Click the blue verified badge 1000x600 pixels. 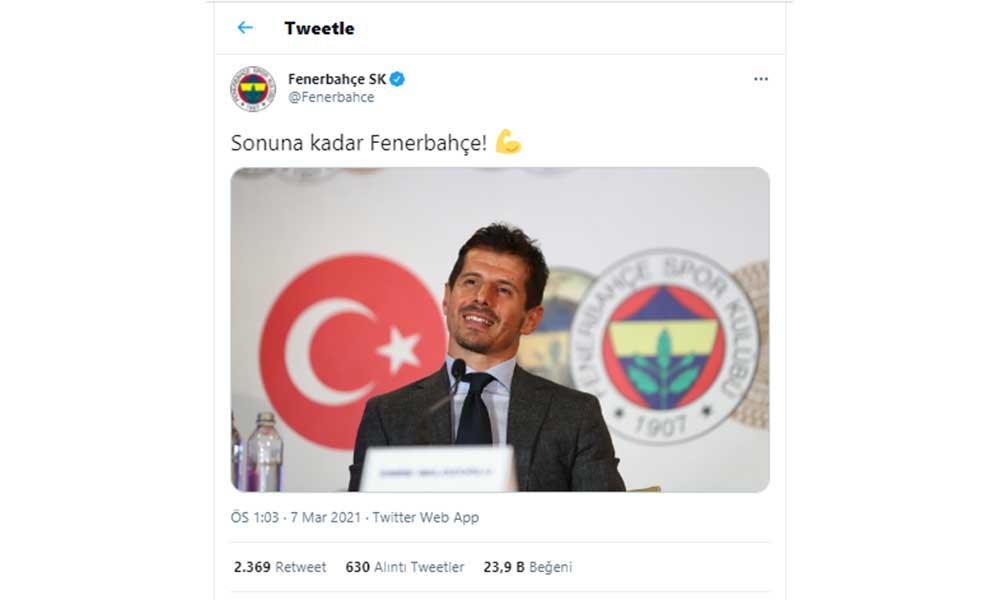click(397, 79)
